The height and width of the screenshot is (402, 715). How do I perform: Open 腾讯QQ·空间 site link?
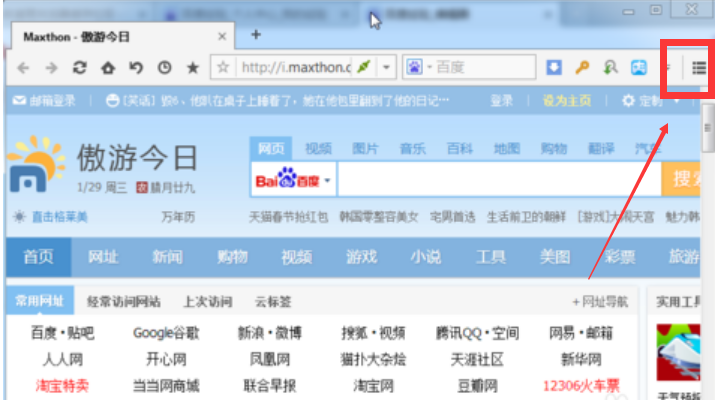(477, 333)
